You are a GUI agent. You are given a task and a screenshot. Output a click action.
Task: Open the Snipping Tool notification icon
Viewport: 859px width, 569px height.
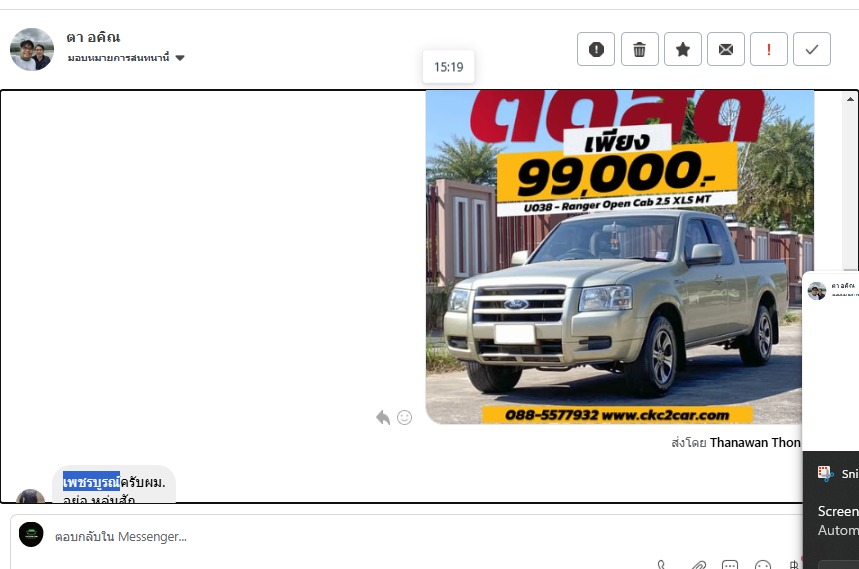point(825,473)
